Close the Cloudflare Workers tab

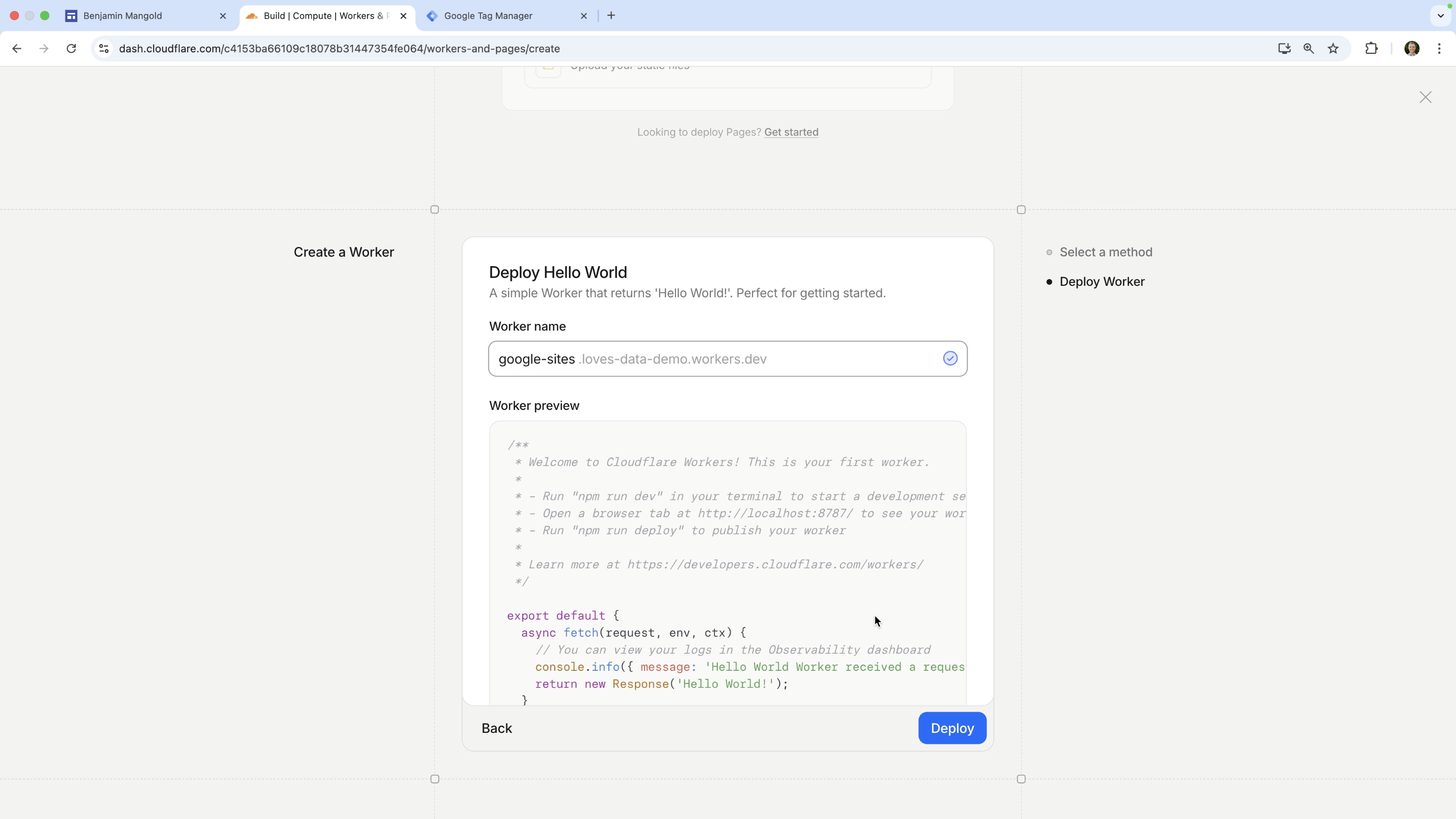point(403,16)
